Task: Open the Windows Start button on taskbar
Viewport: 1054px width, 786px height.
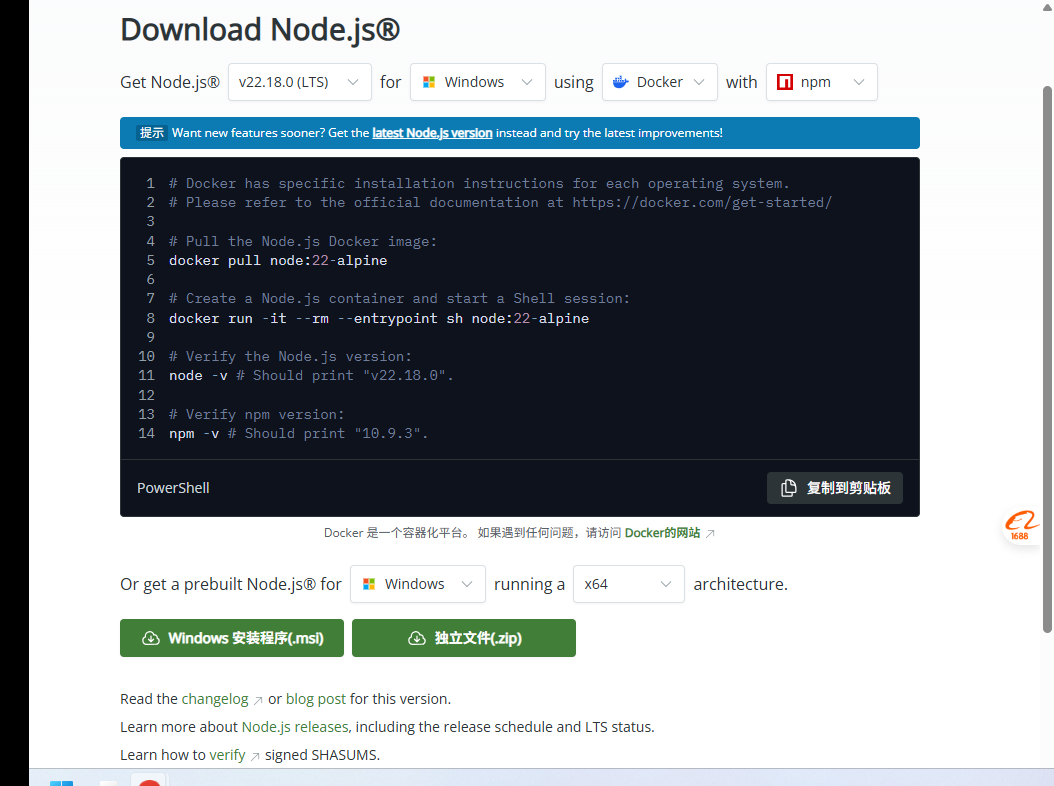Action: [x=61, y=782]
